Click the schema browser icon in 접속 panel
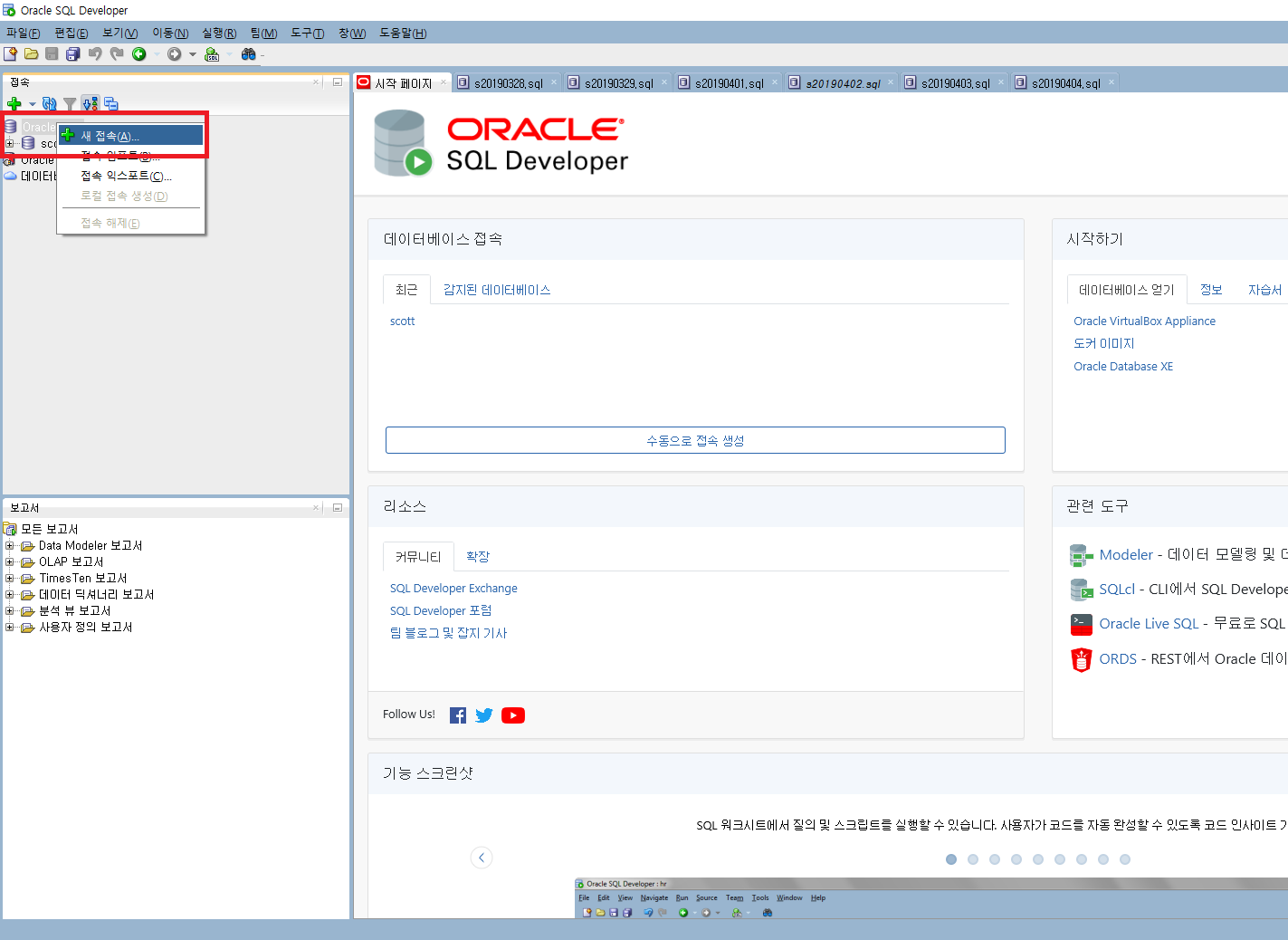Screen dimensions: 1288x940 click(90, 104)
